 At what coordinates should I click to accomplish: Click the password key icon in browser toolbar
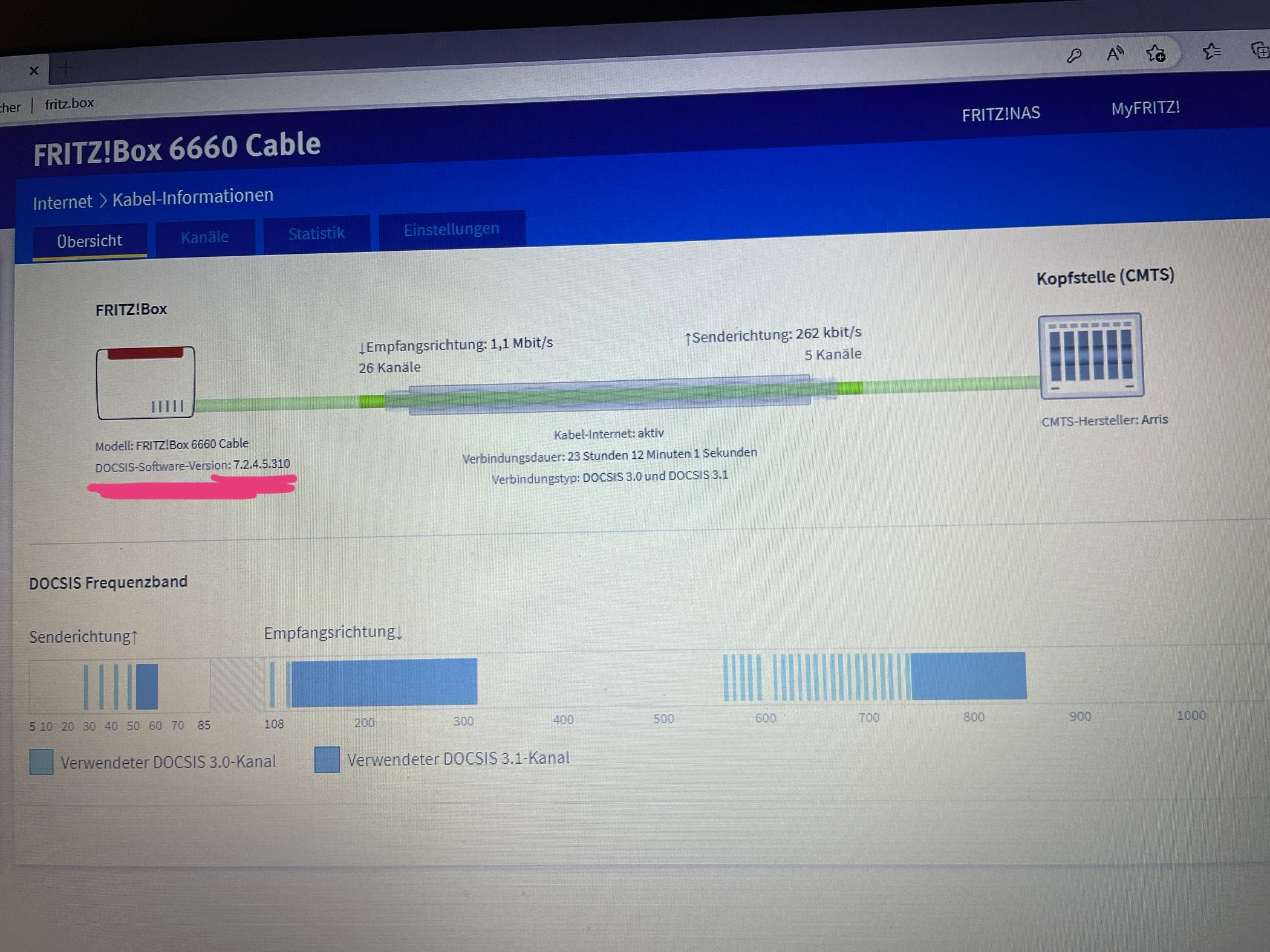coord(1074,56)
